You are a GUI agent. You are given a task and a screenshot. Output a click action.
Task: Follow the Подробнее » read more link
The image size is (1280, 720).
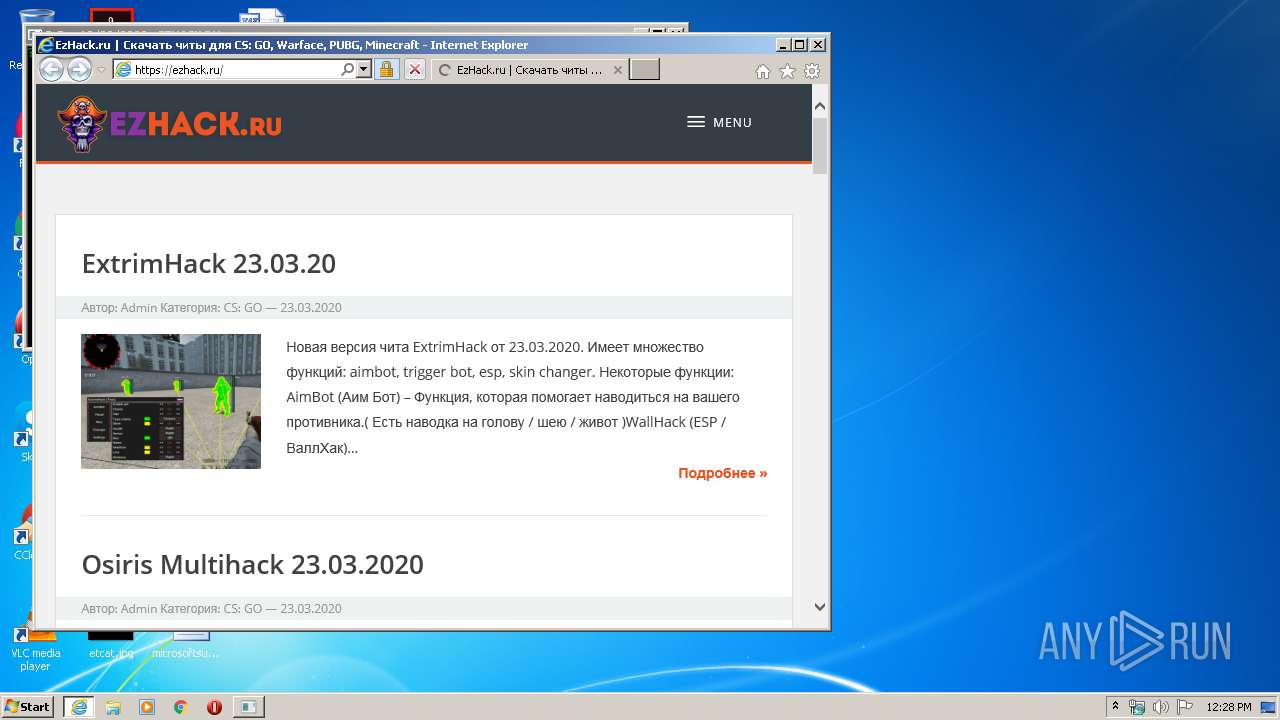(x=723, y=473)
